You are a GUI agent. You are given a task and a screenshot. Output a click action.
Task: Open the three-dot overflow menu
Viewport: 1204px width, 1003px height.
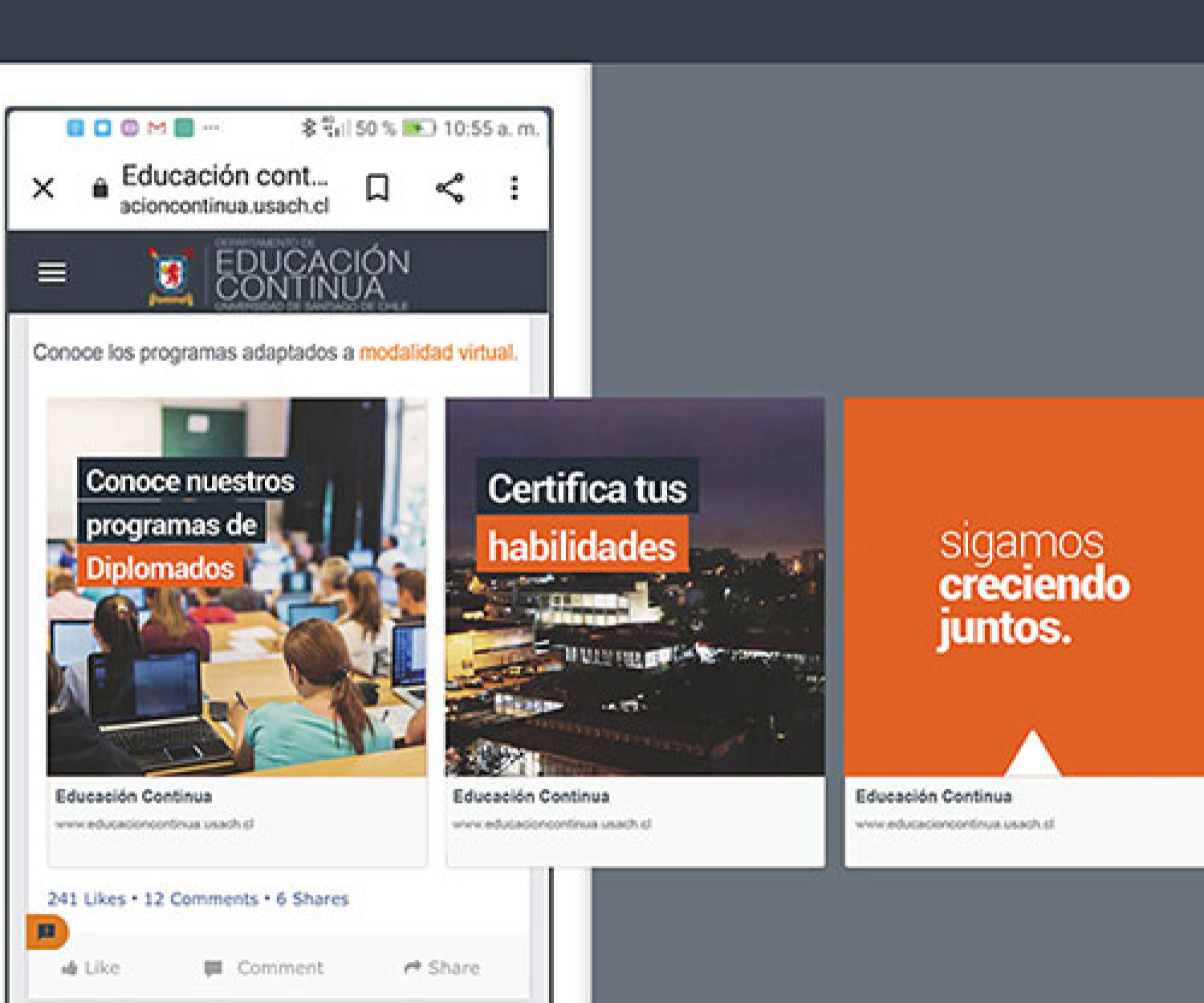coord(515,189)
